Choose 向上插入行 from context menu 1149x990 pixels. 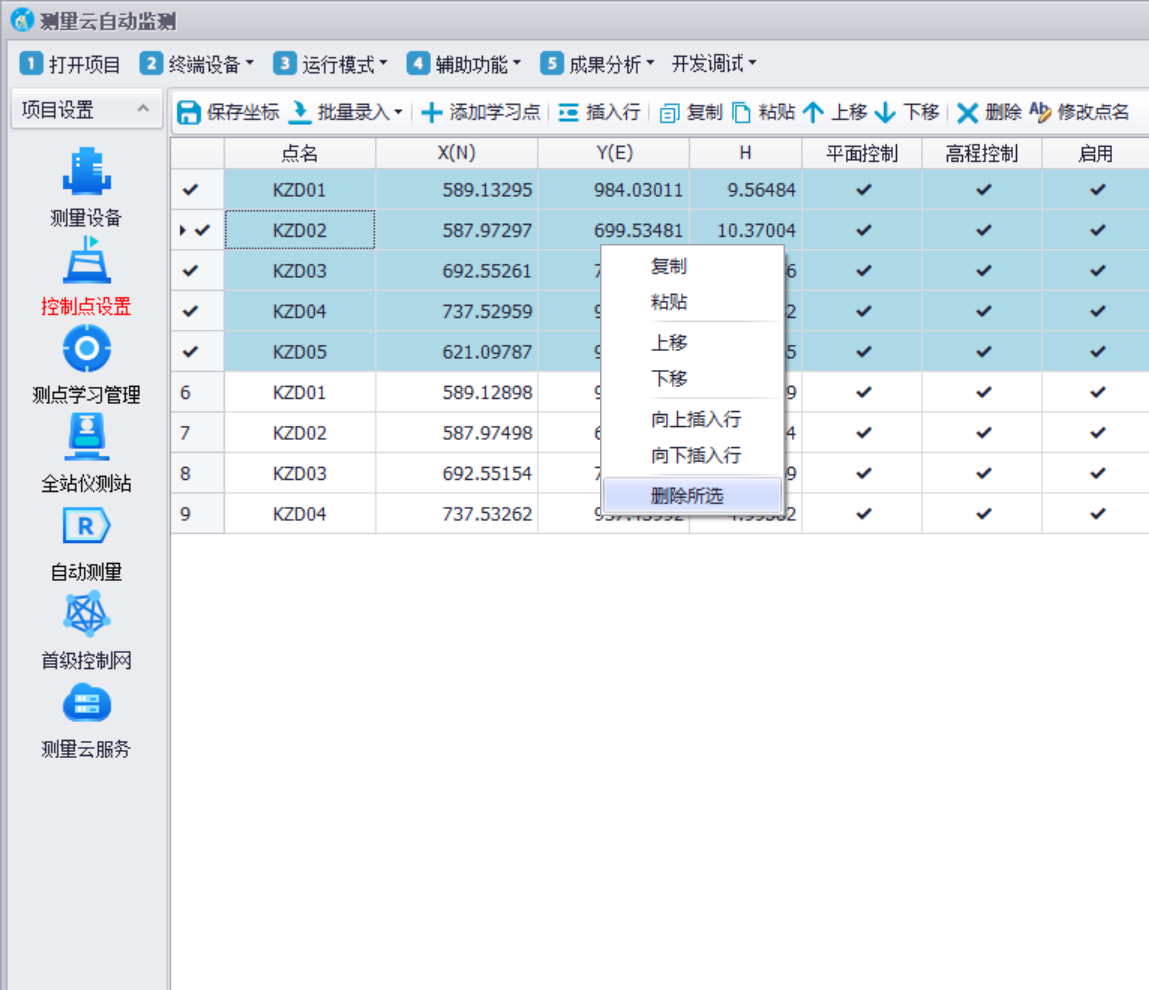point(695,420)
